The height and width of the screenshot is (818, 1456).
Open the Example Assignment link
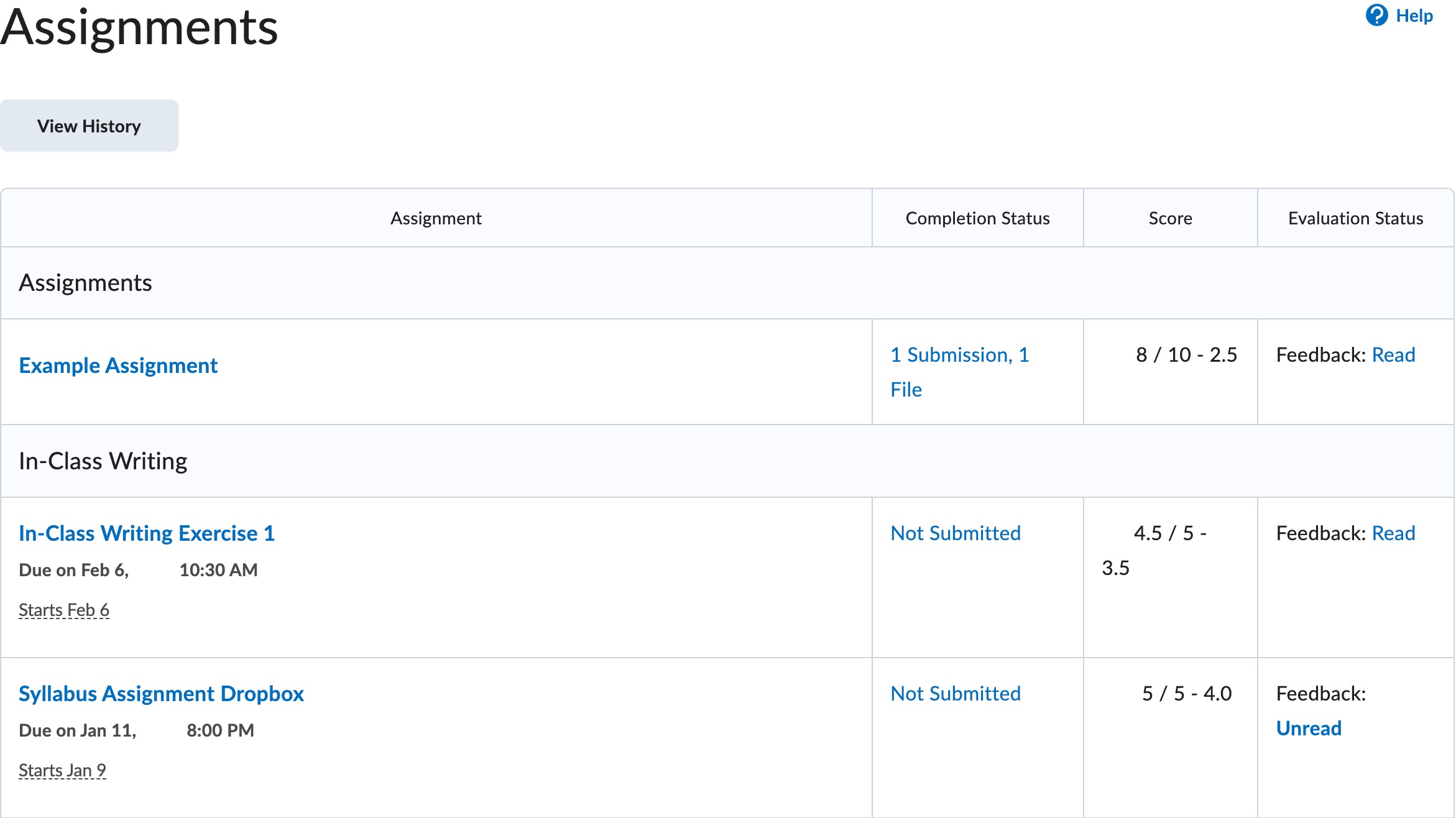[x=118, y=365]
